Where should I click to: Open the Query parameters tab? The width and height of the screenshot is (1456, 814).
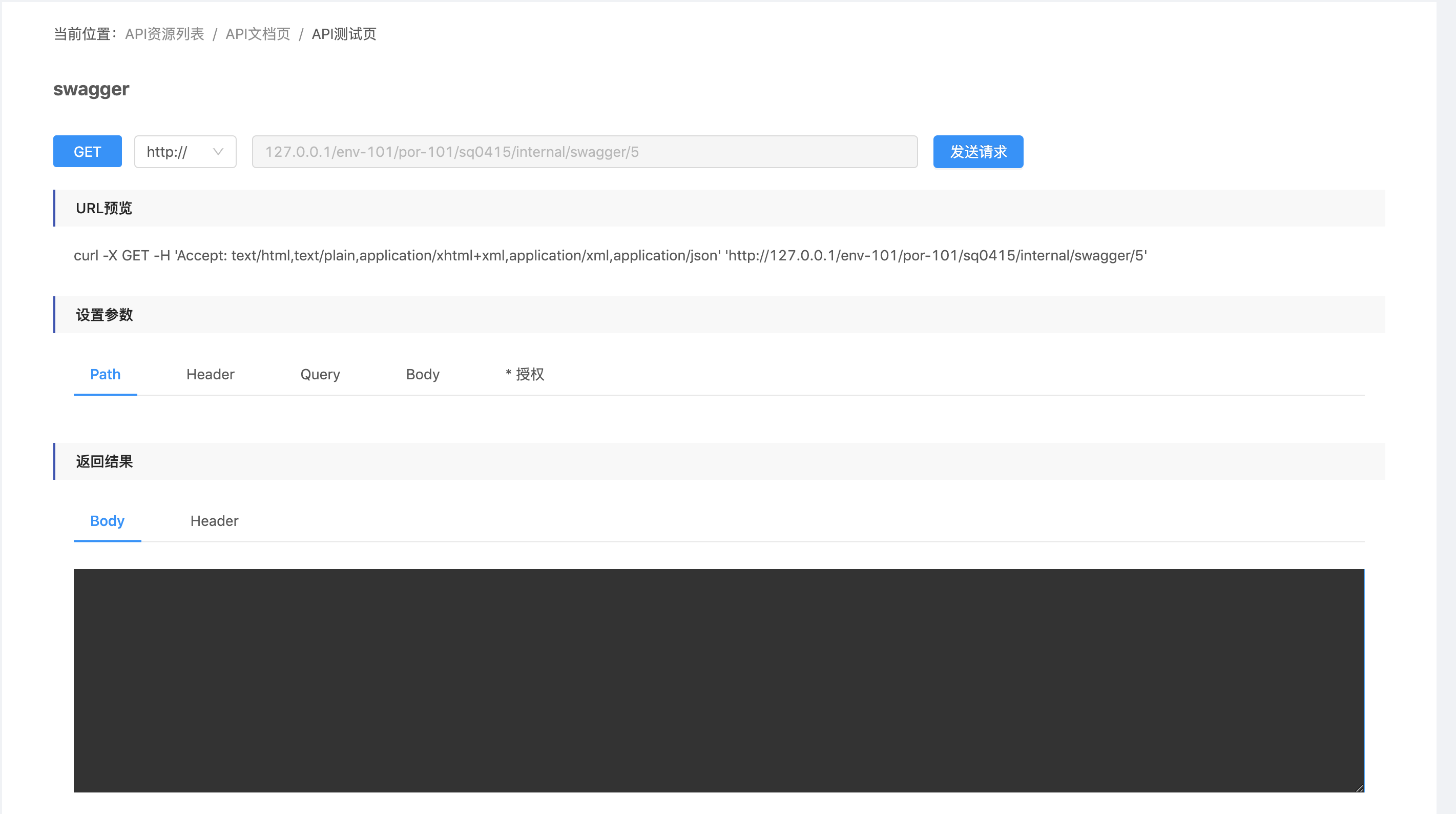pyautogui.click(x=320, y=375)
